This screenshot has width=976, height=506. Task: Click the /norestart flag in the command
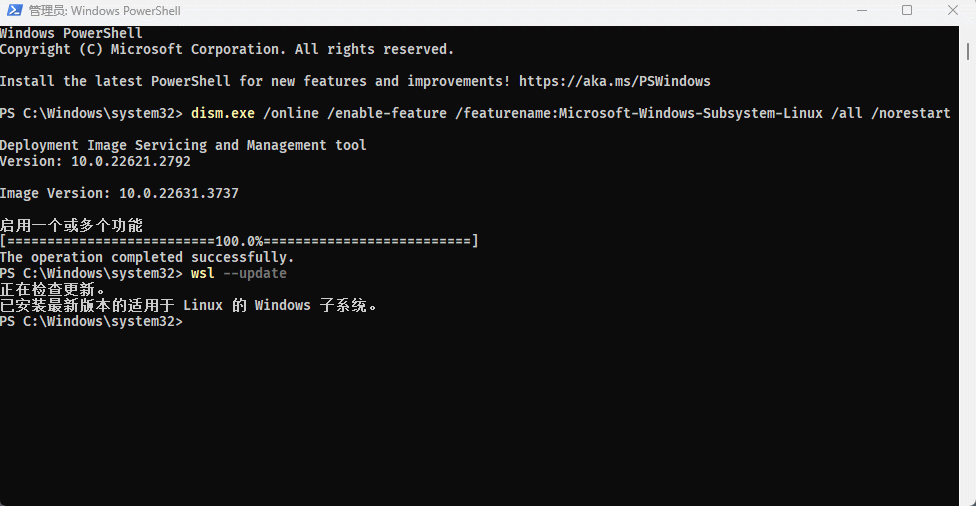click(x=910, y=113)
